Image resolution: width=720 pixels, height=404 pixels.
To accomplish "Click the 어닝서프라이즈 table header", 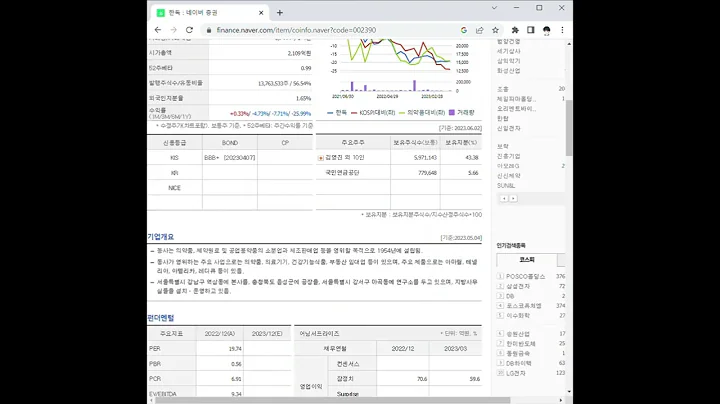I will [320, 334].
